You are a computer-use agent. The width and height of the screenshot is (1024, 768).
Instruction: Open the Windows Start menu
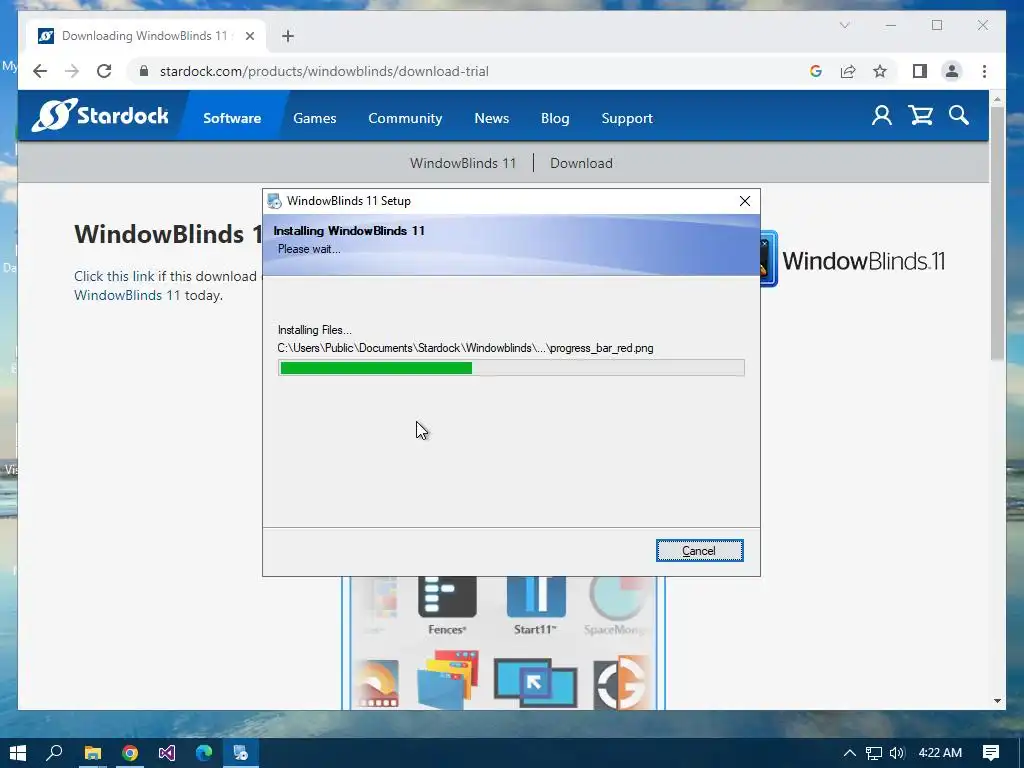(18, 753)
